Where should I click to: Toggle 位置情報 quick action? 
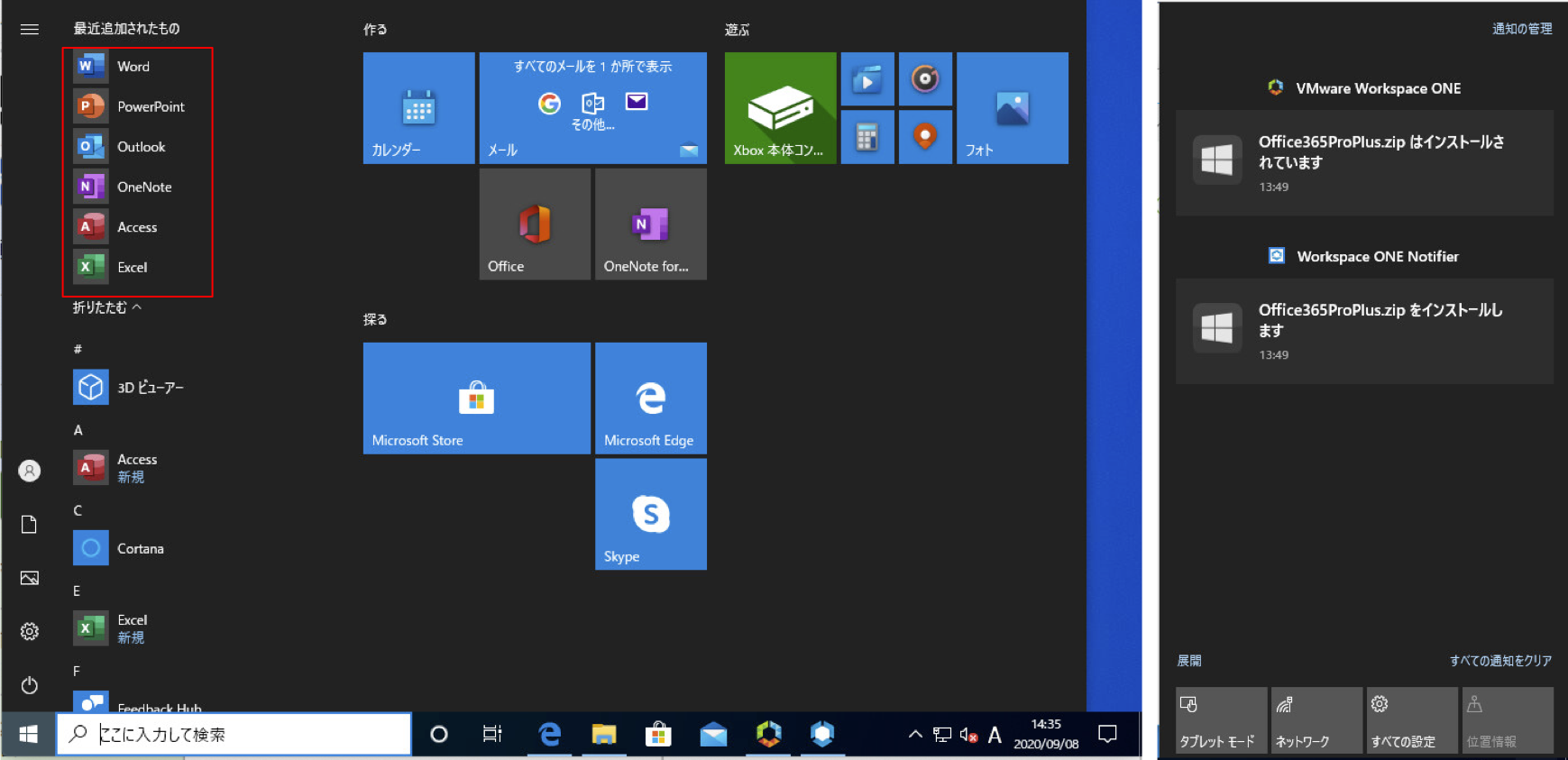1508,720
